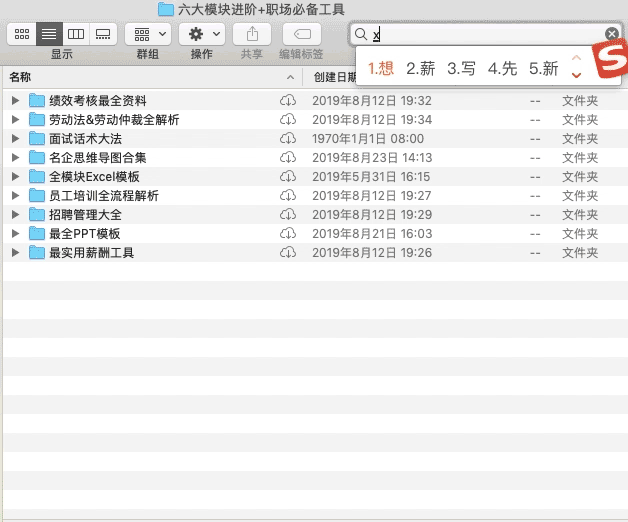Open the group-by dropdown
This screenshot has width=628, height=522.
[148, 34]
